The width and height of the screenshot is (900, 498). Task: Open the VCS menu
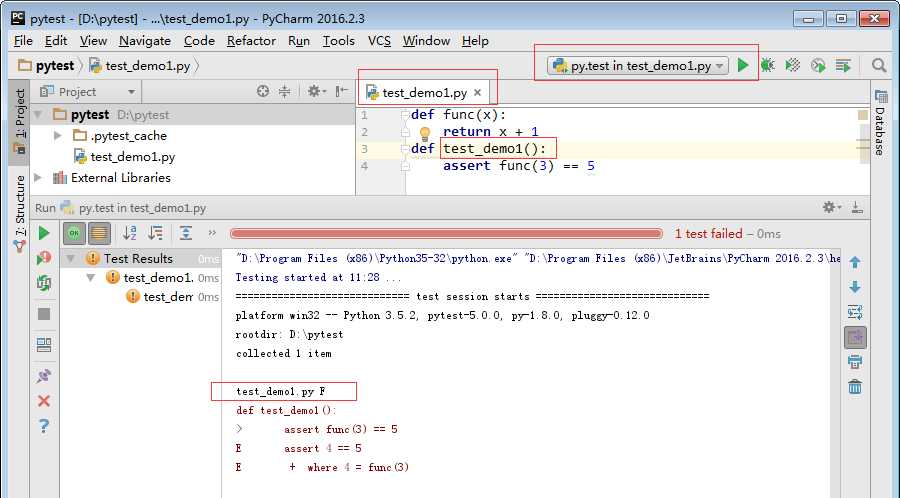(379, 41)
